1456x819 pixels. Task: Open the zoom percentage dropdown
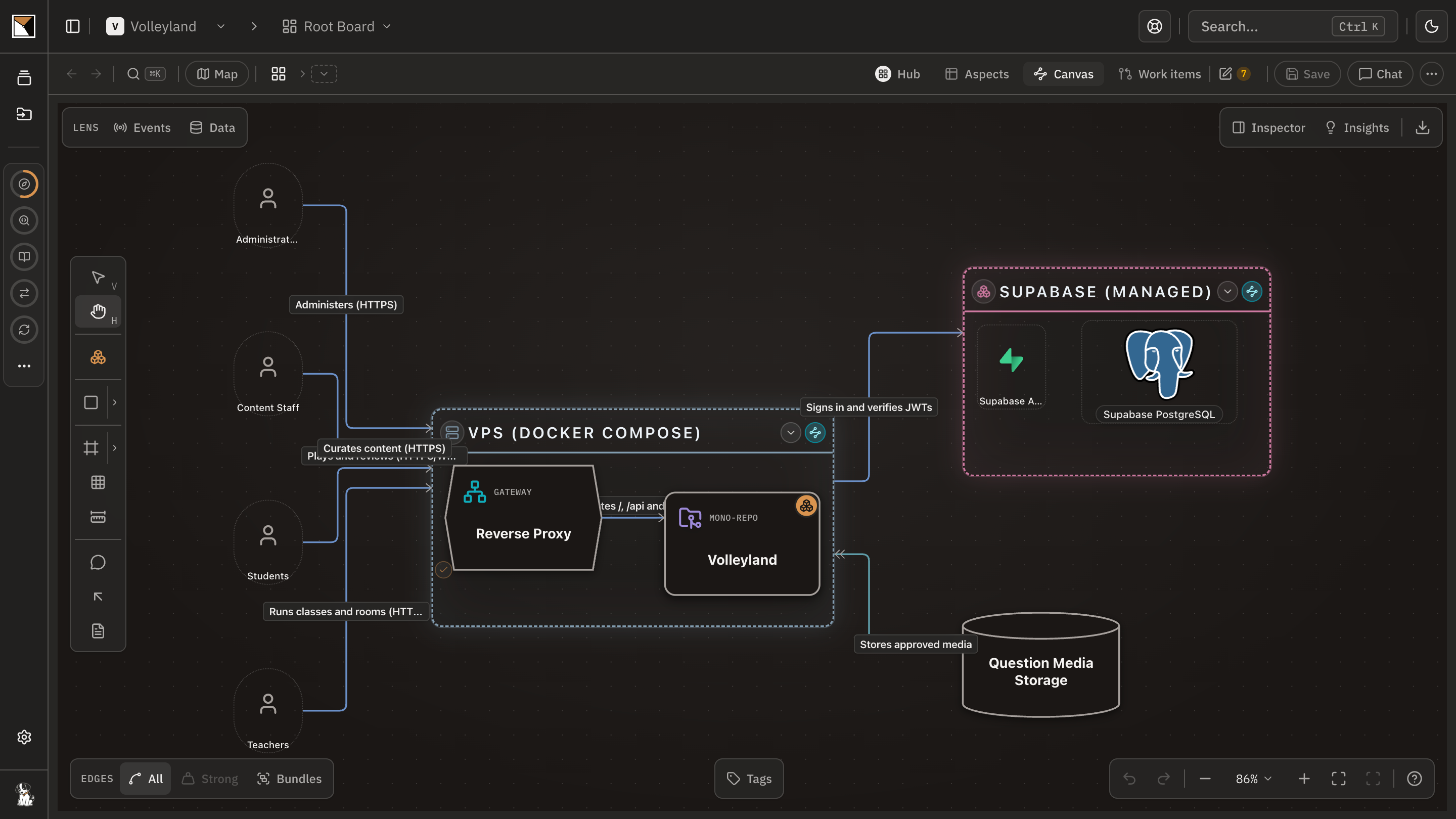tap(1253, 779)
